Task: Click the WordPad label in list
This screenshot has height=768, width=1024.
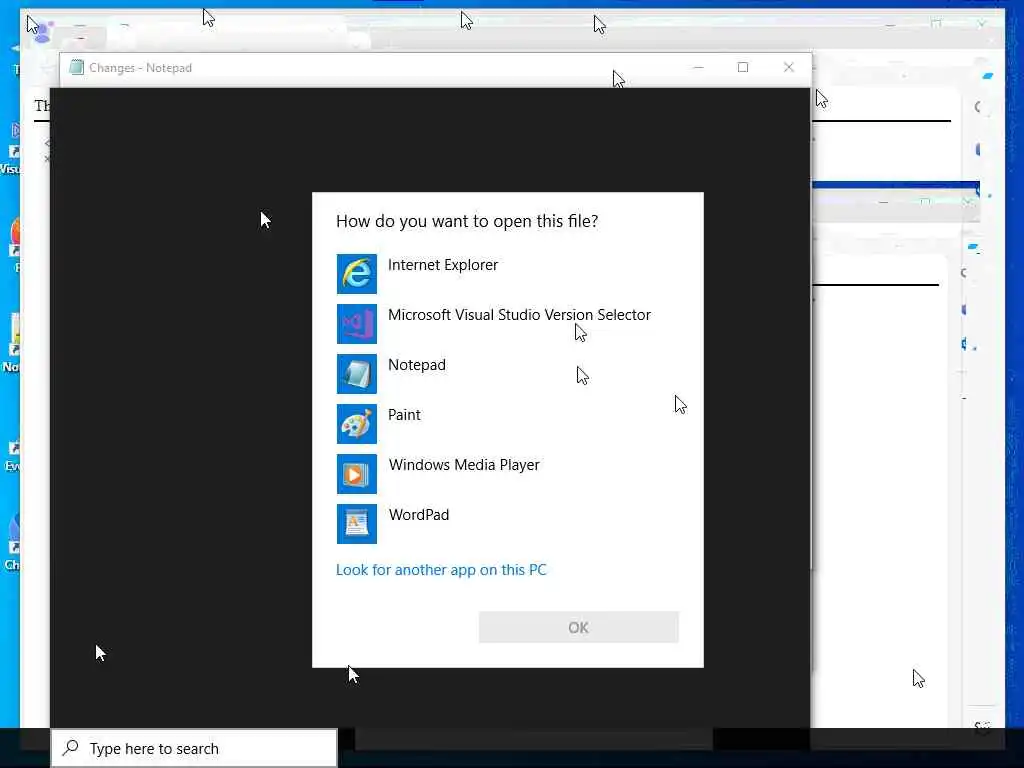Action: [x=419, y=515]
